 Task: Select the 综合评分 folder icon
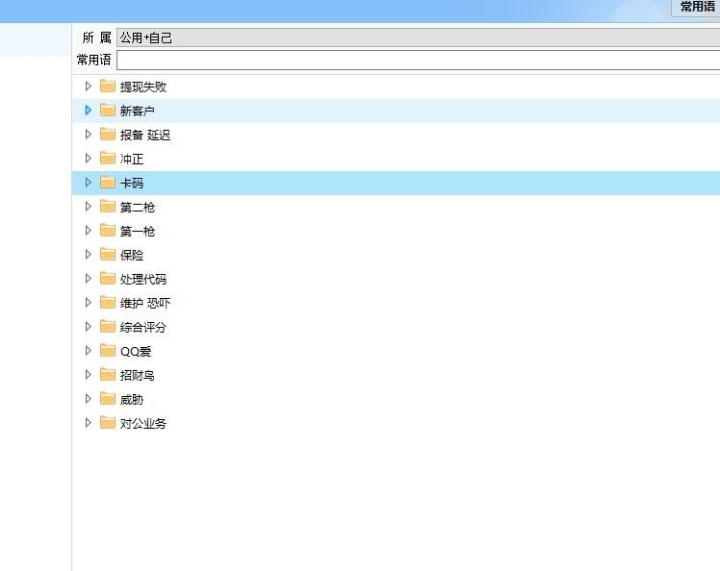[108, 327]
